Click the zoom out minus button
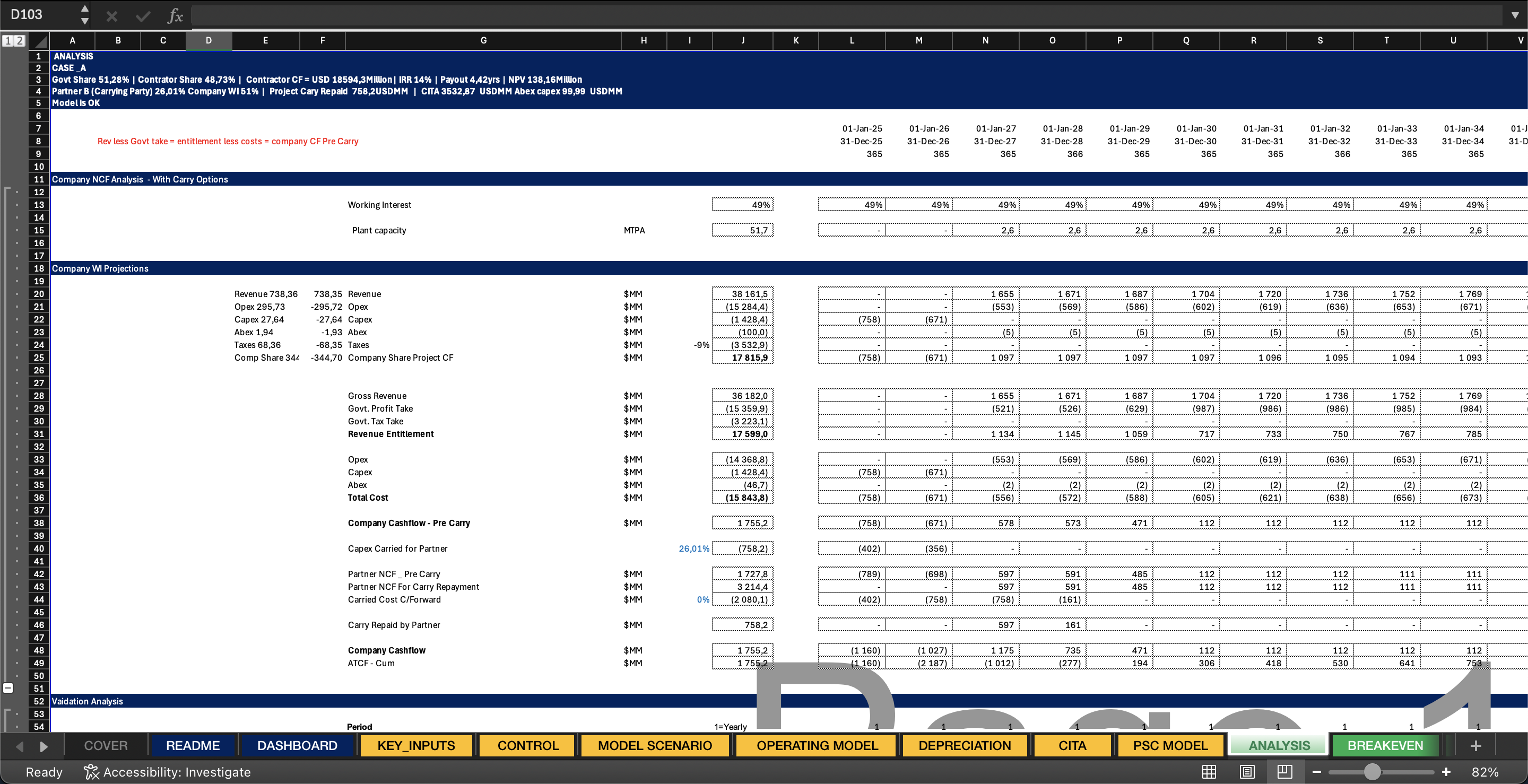 pos(1317,772)
